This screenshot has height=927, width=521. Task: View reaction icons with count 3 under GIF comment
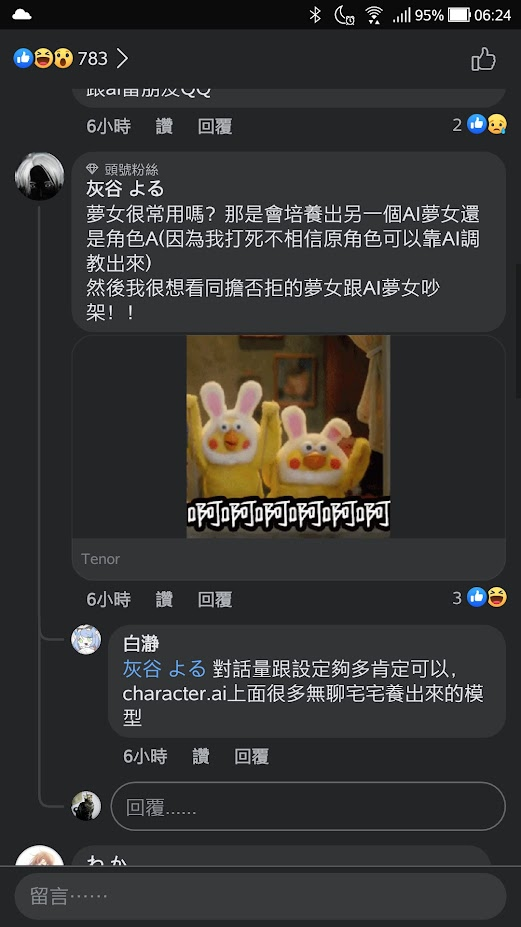coord(480,598)
